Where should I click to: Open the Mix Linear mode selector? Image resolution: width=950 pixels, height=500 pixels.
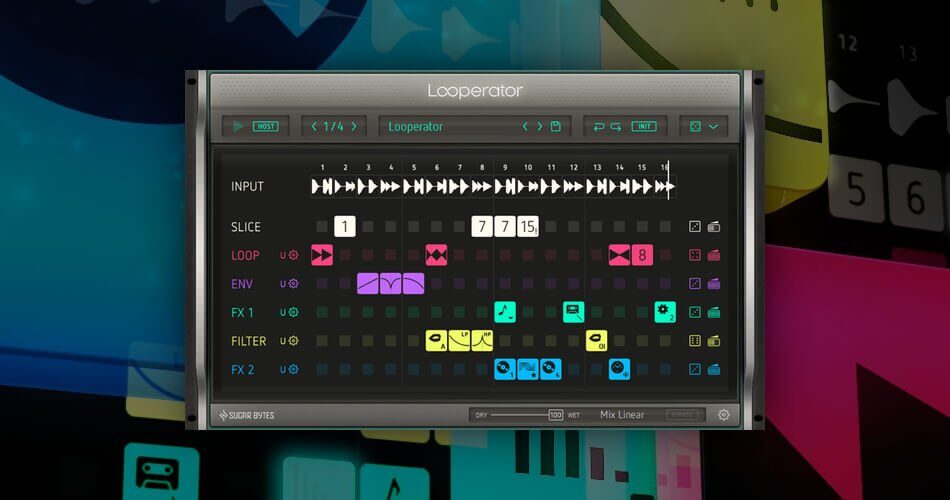coord(622,415)
